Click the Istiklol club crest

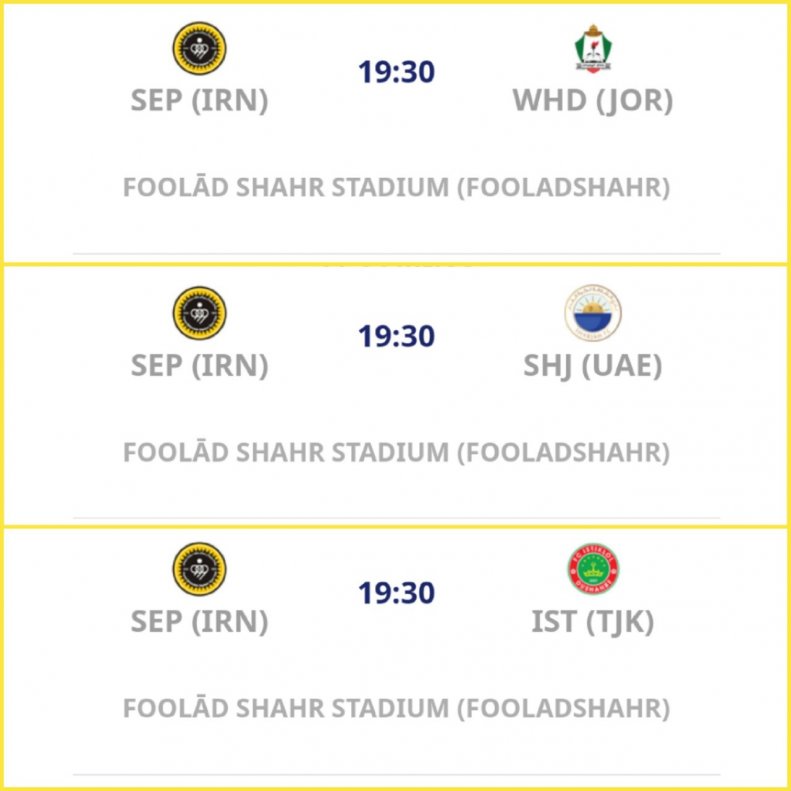[593, 569]
